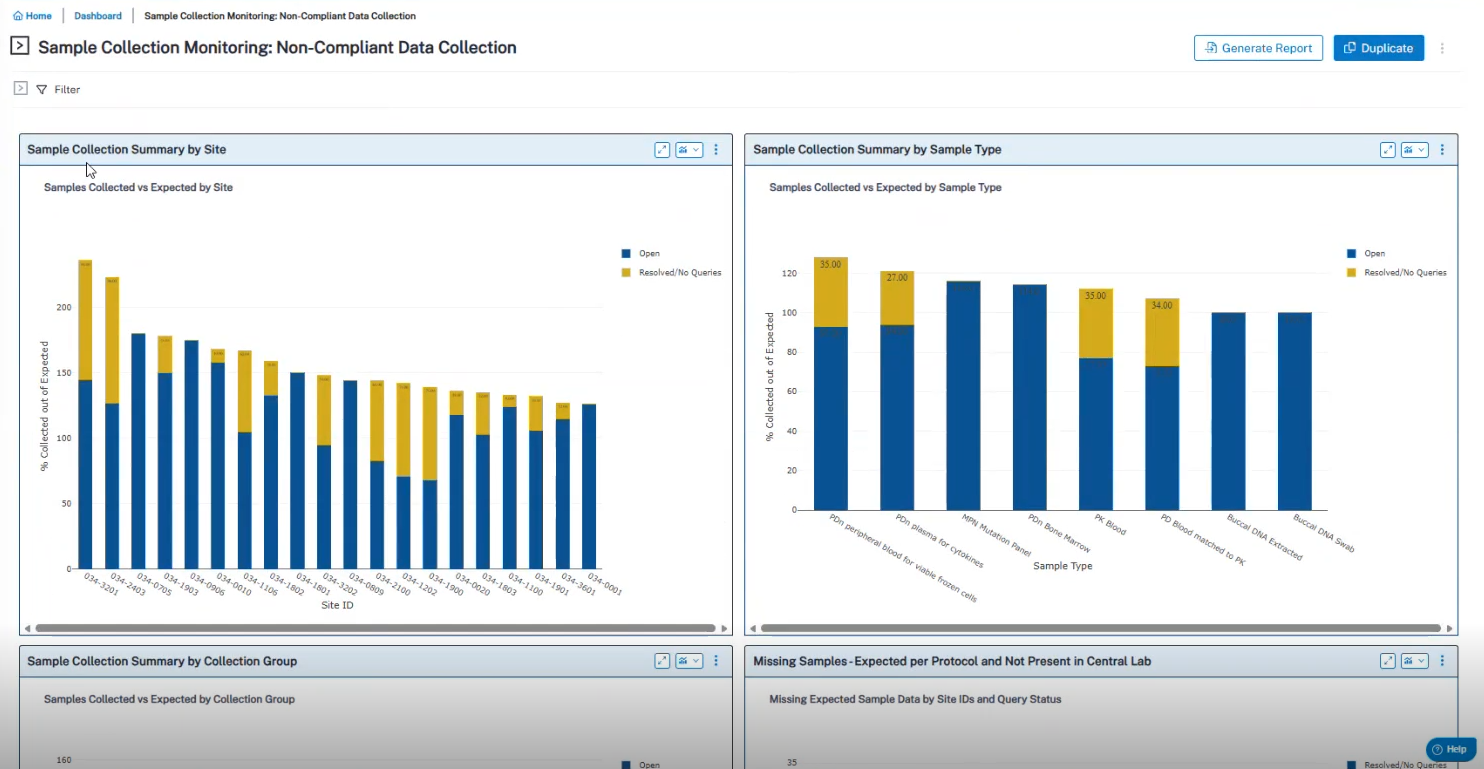The height and width of the screenshot is (769, 1484).
Task: Open the Help widget
Action: [1449, 748]
